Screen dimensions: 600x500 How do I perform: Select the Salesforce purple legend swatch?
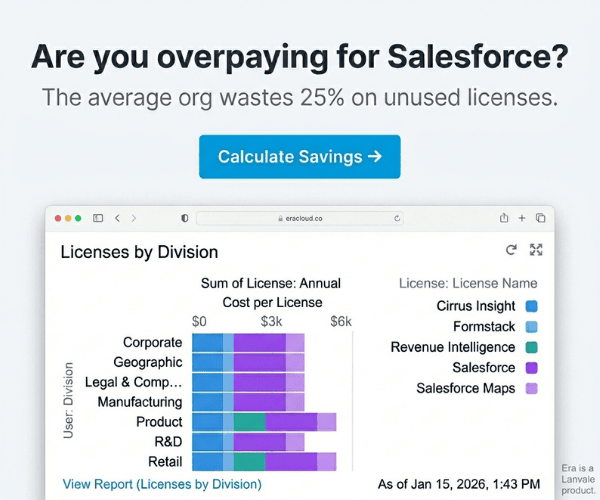coord(532,368)
